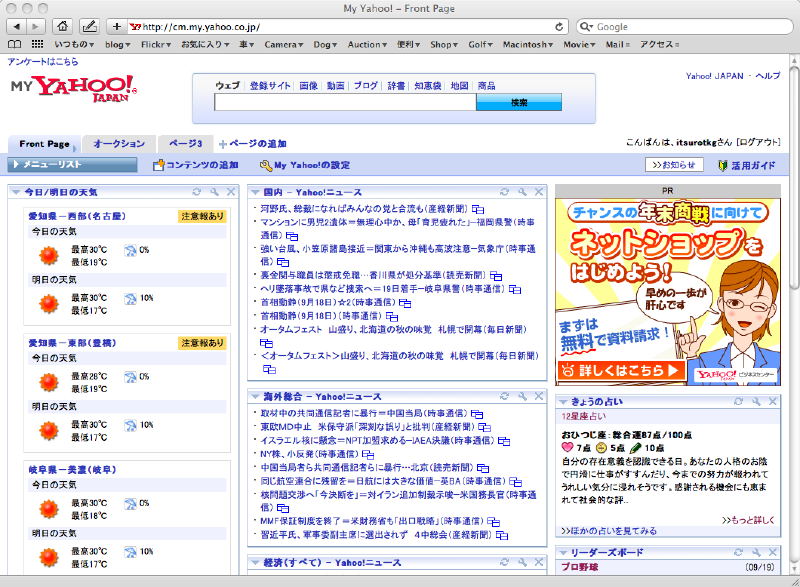Image resolution: width=800 pixels, height=587 pixels.
Task: Click the blue 検索 search button
Action: click(519, 103)
